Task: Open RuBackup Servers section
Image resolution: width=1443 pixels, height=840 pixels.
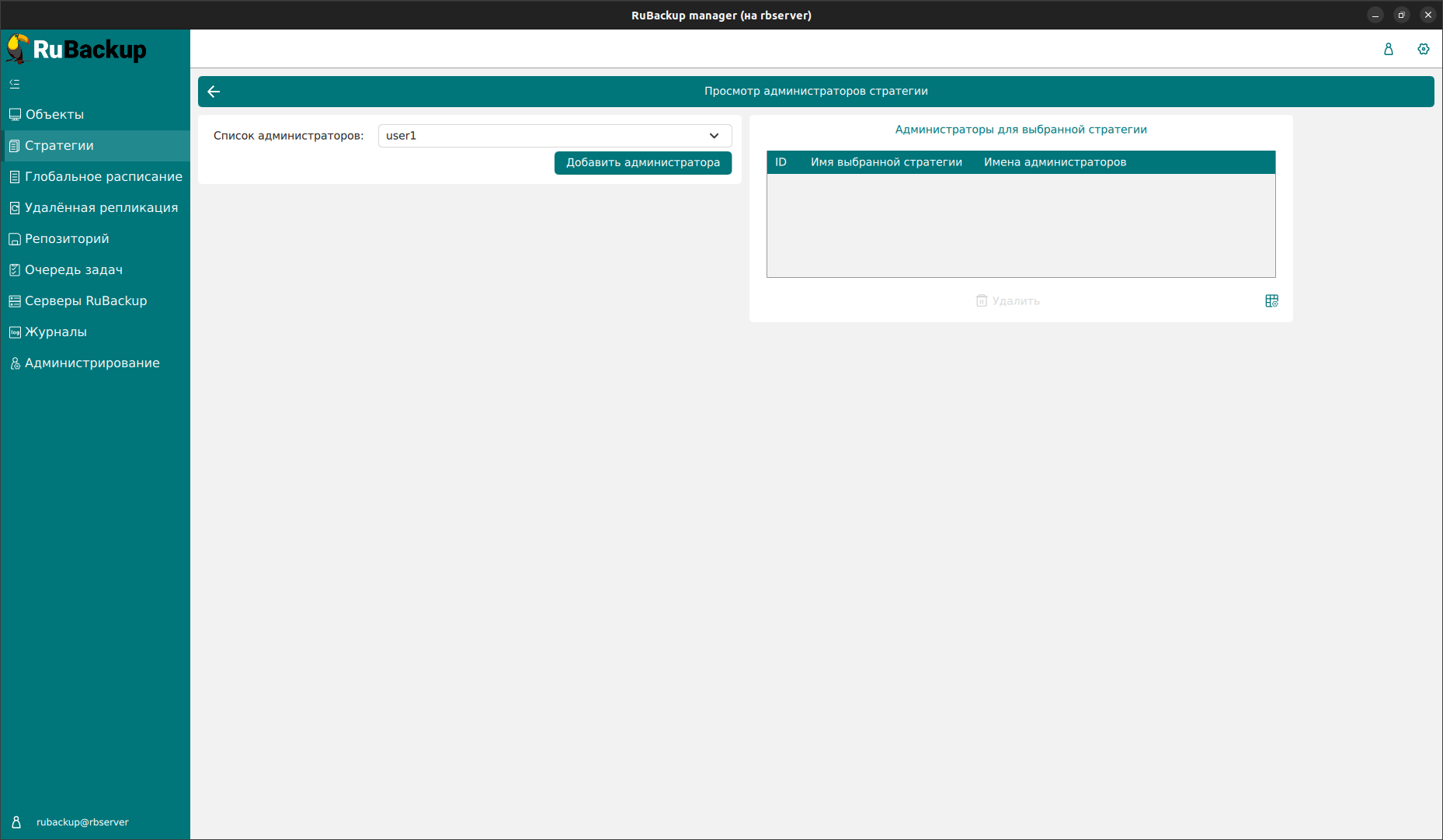Action: (85, 301)
